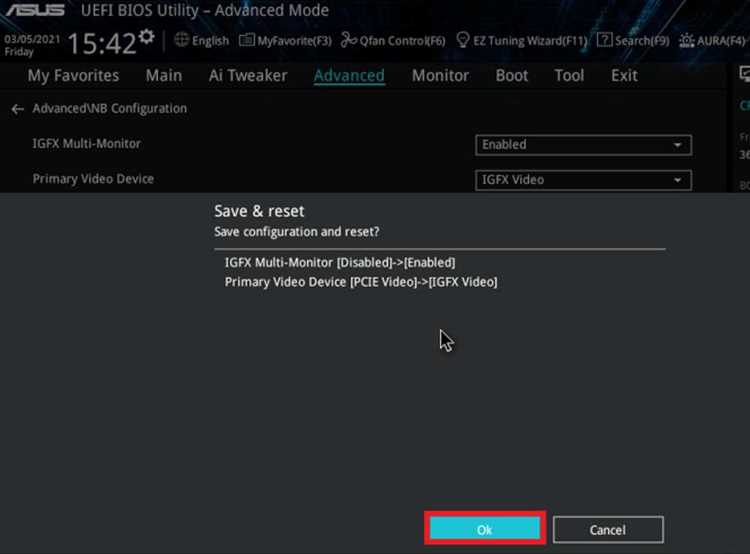
Task: Open MyFavorite(F3) shortcut
Action: 285,41
